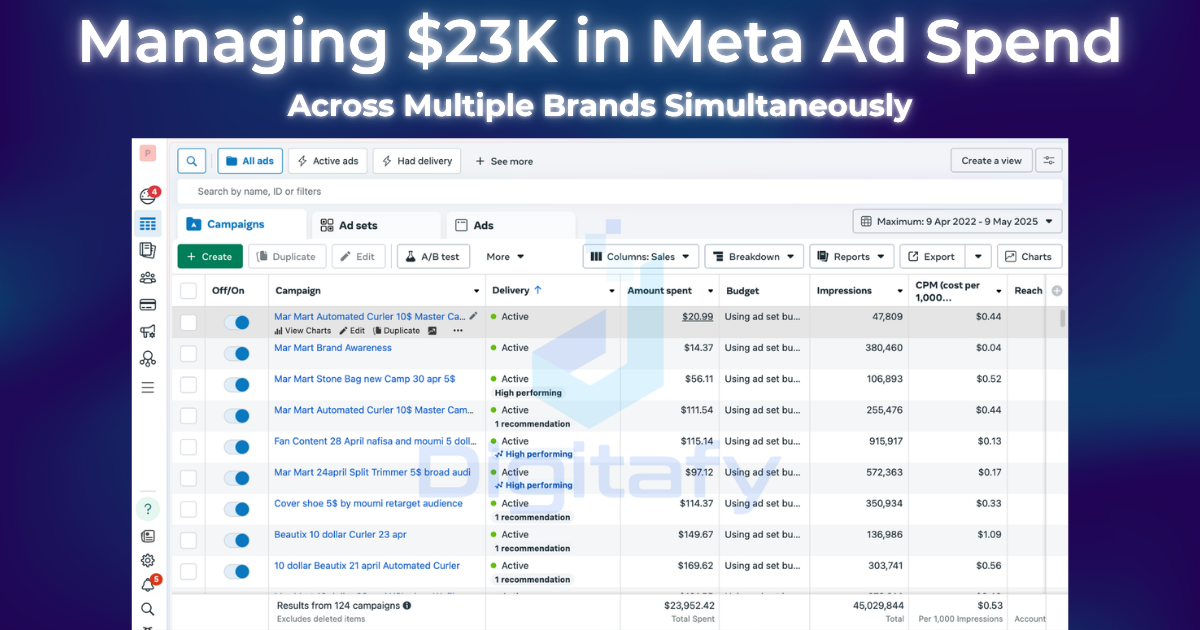Open the Reports dropdown

coord(851,257)
